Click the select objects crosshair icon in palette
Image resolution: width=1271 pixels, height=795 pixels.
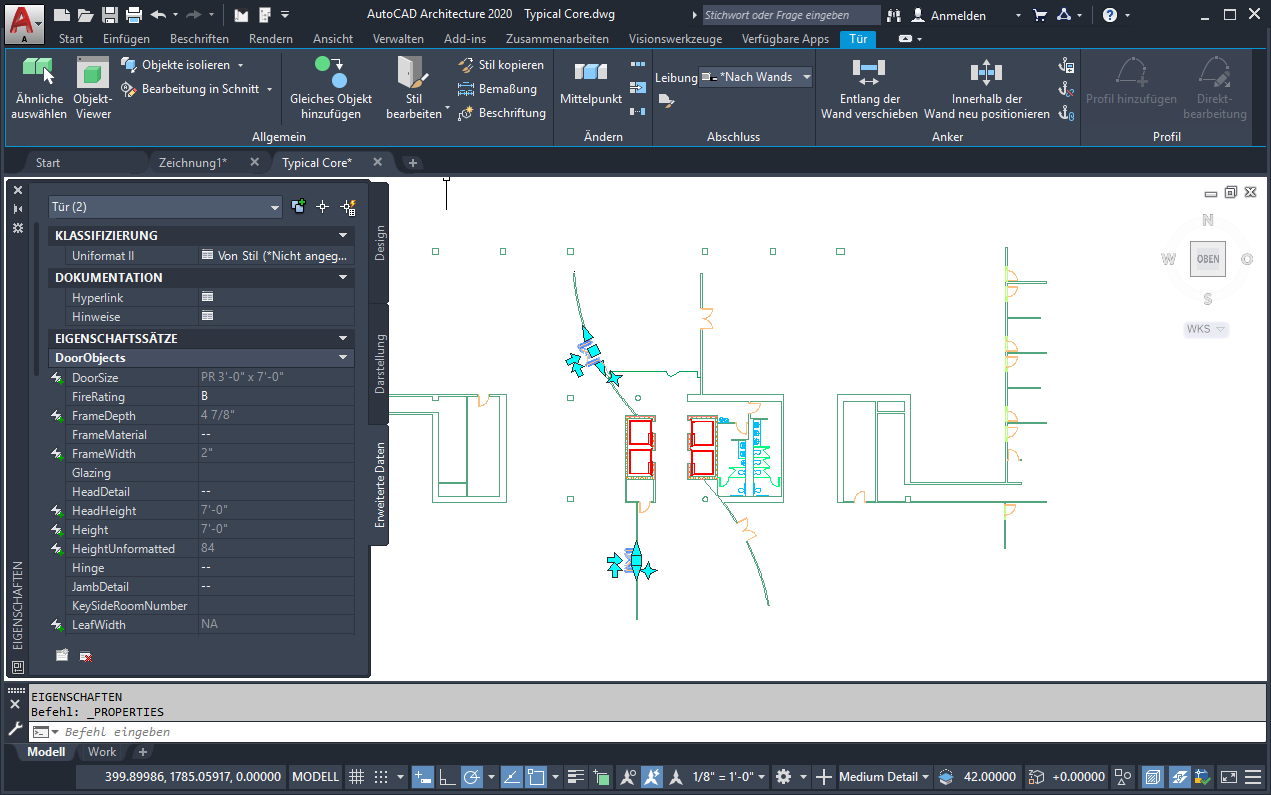[x=323, y=207]
